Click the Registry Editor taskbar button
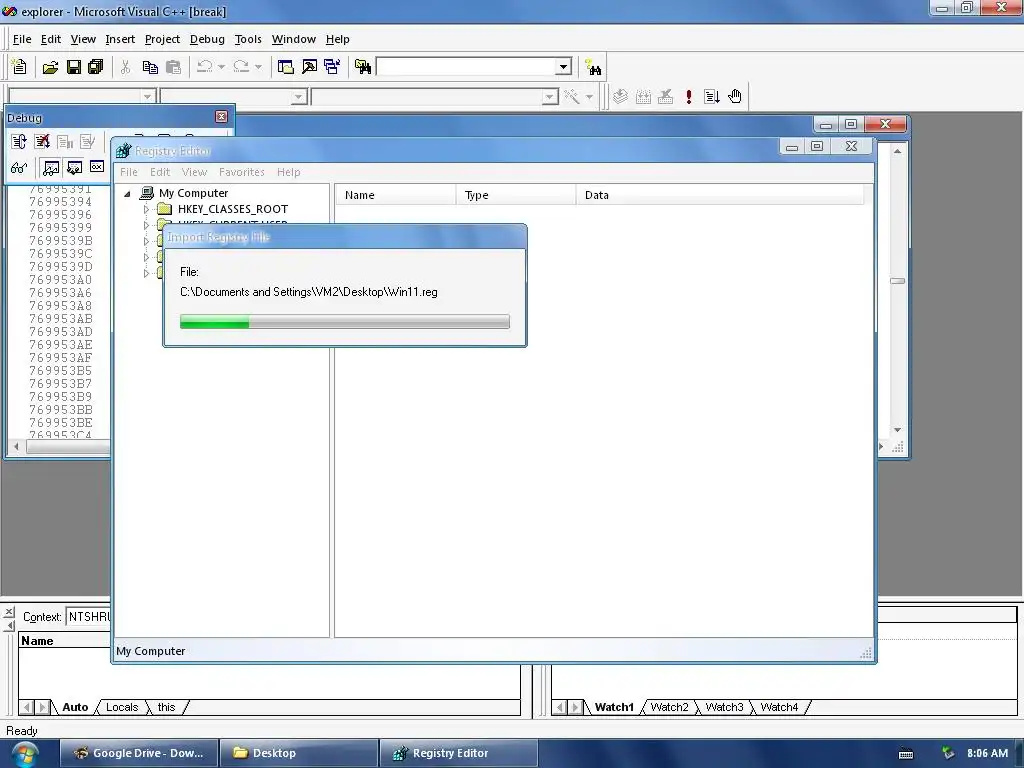This screenshot has width=1024, height=768. (x=458, y=753)
